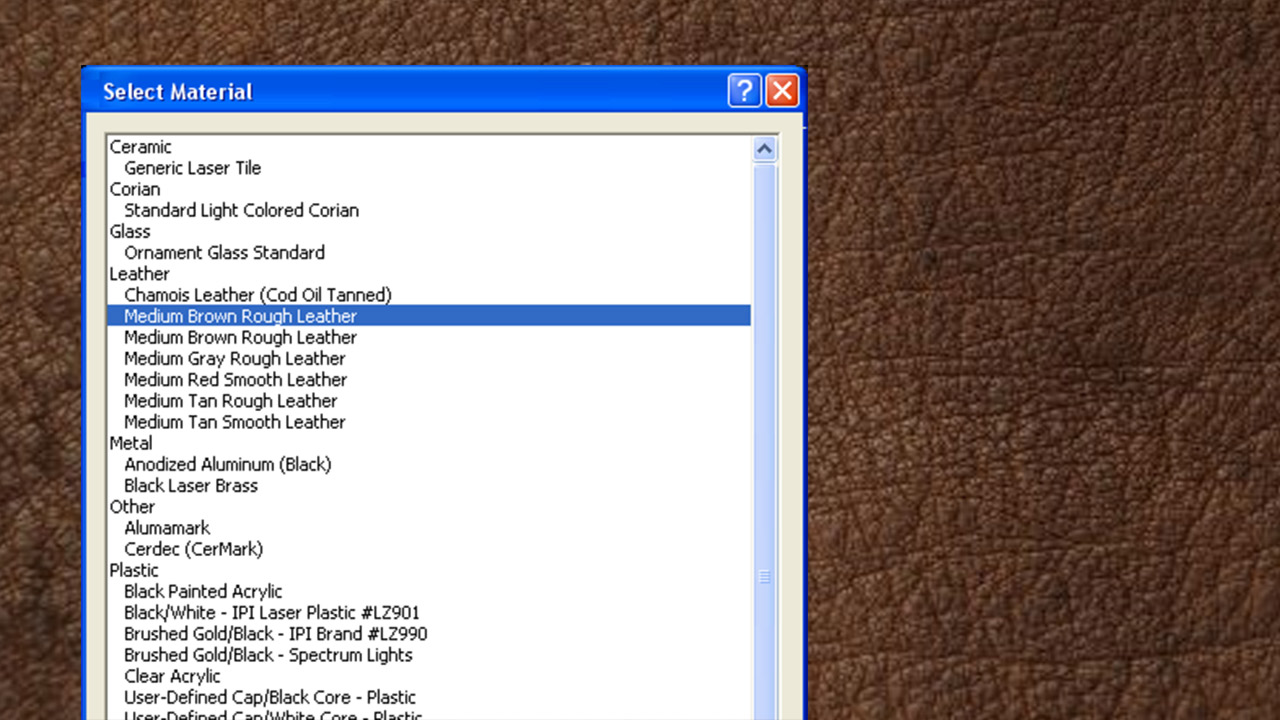Select Medium Gray Rough Leather
1280x720 pixels.
coord(234,359)
